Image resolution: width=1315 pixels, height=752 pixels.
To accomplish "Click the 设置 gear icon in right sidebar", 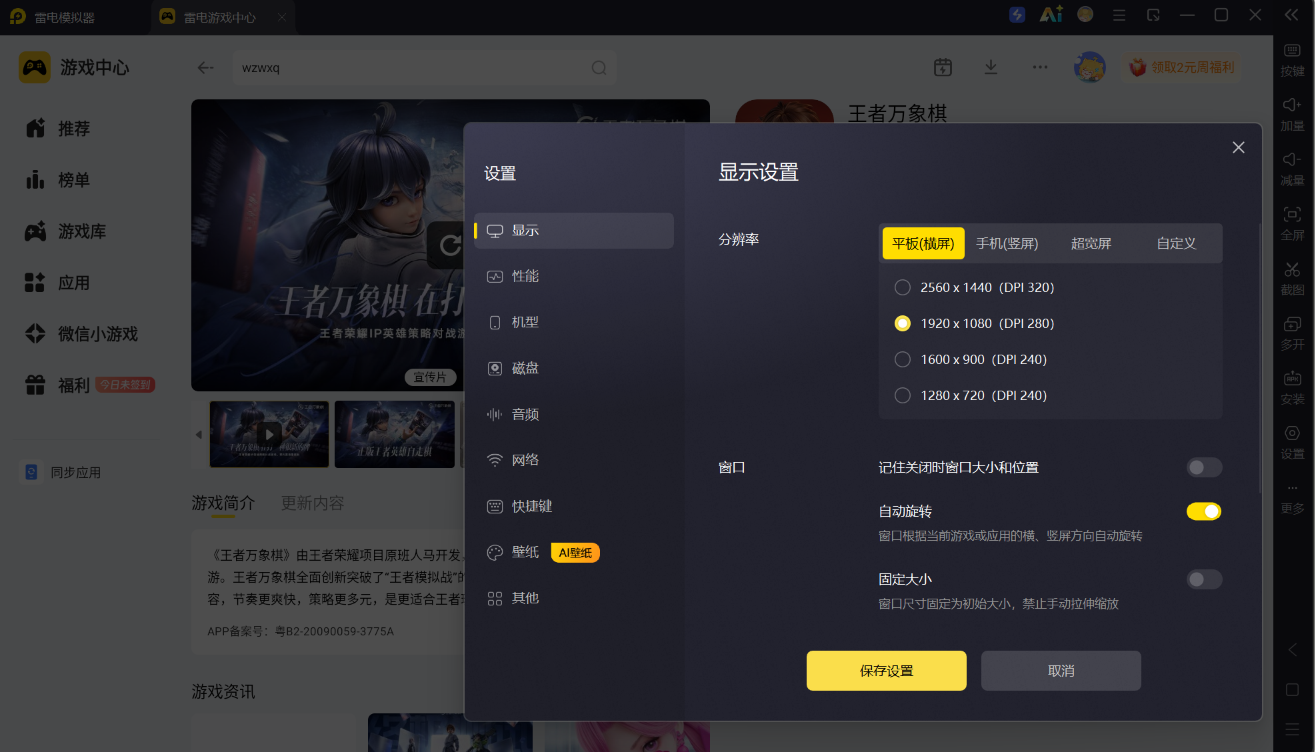I will (x=1292, y=433).
